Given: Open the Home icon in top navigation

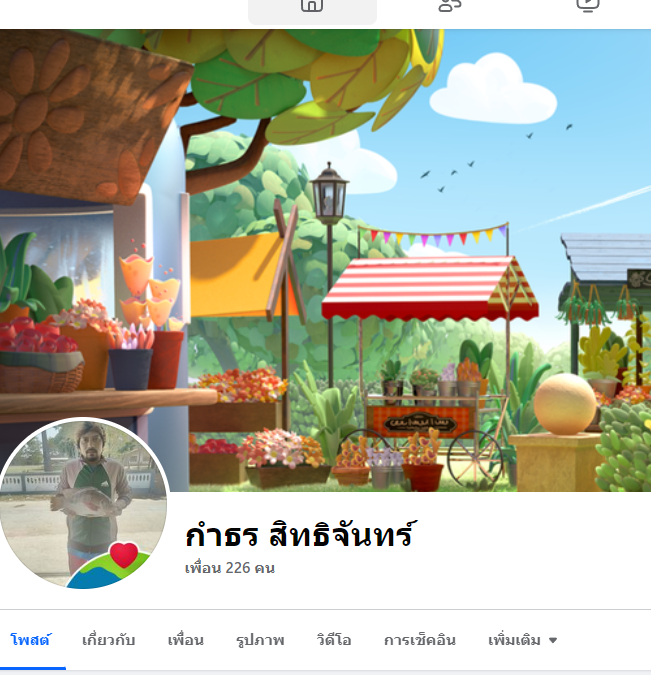Looking at the screenshot, I should pyautogui.click(x=312, y=6).
